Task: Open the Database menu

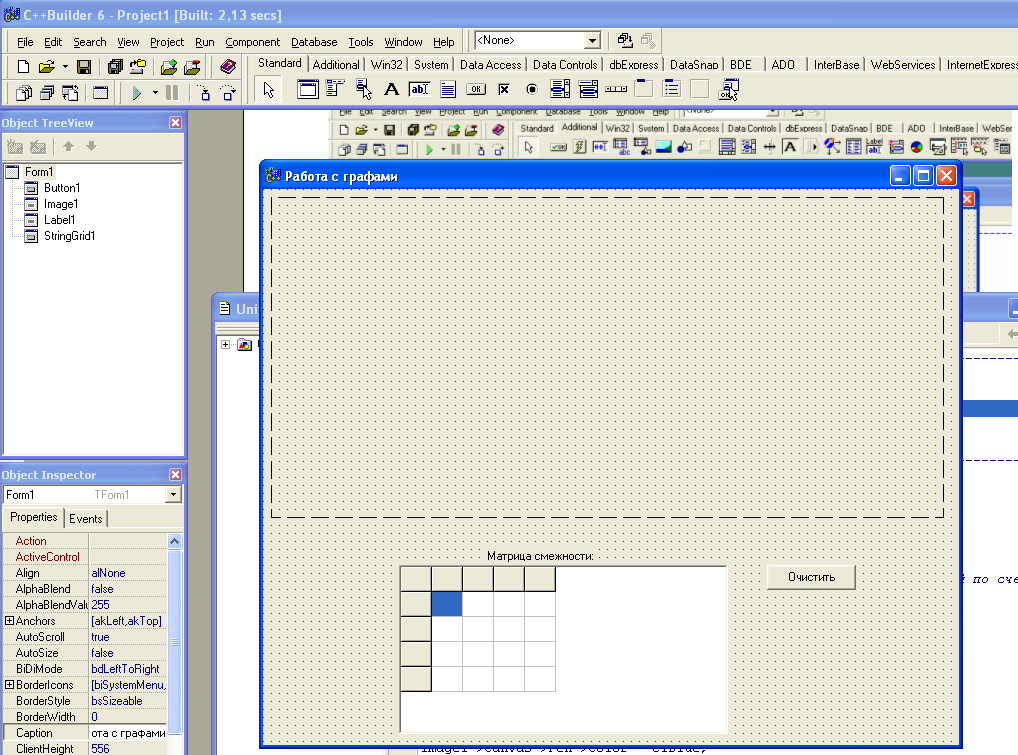Action: [314, 42]
